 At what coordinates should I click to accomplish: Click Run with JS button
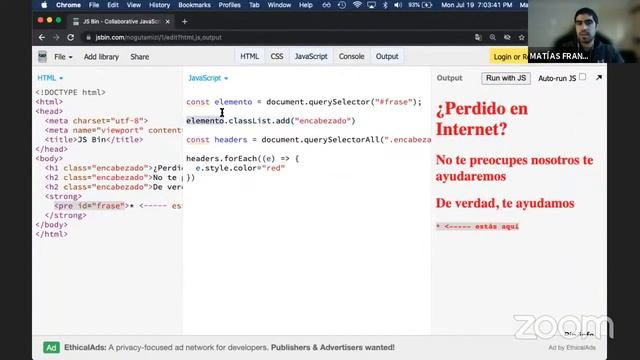(x=506, y=78)
